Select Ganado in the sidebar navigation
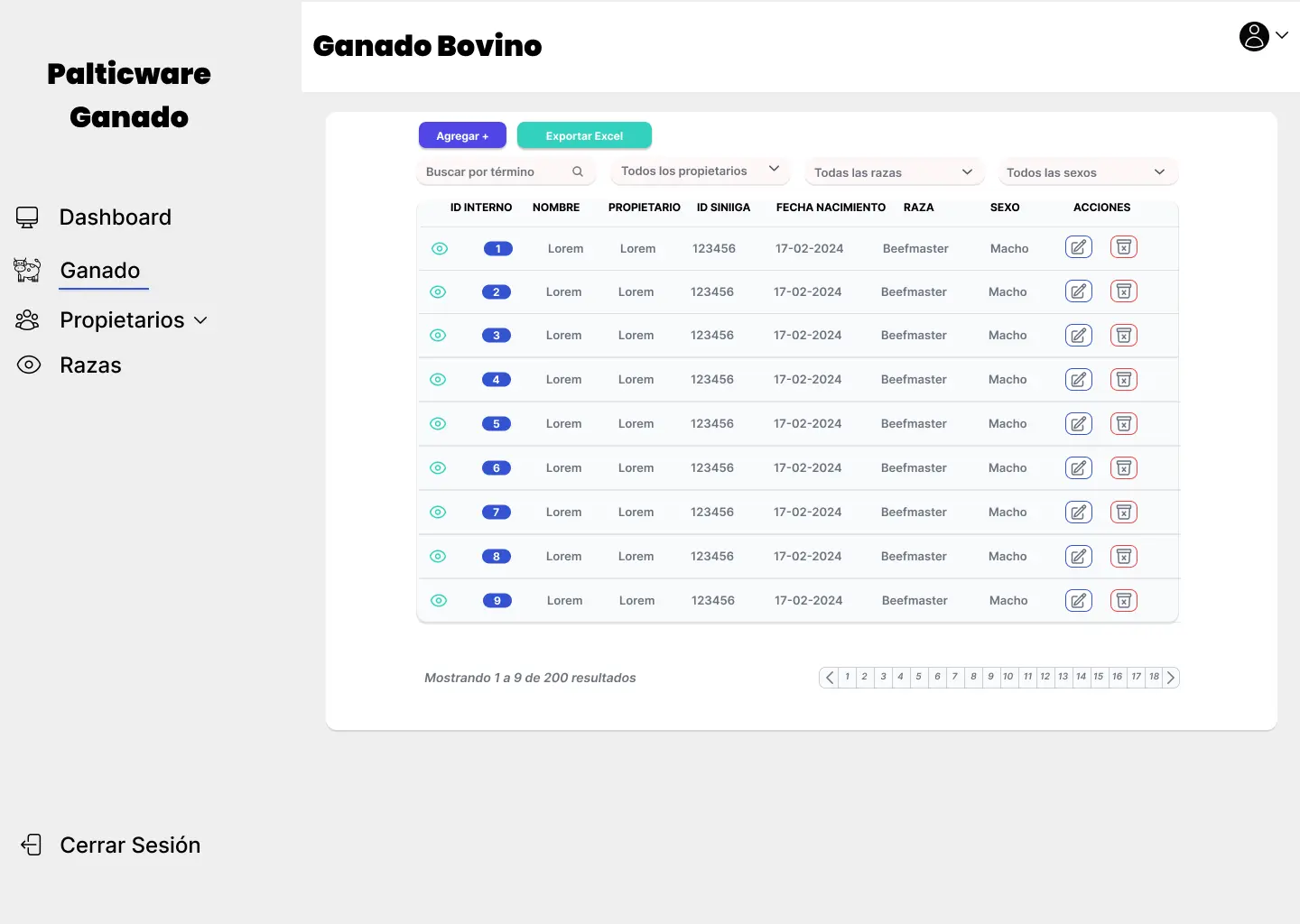This screenshot has height=924, width=1300. click(100, 270)
